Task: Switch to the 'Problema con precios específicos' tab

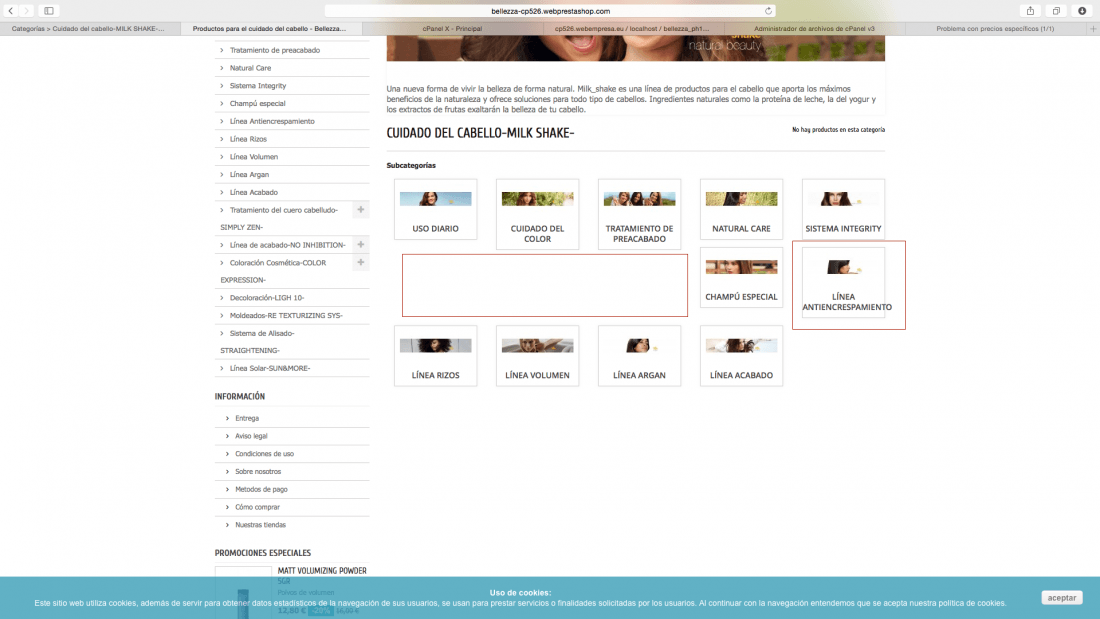Action: tap(995, 29)
